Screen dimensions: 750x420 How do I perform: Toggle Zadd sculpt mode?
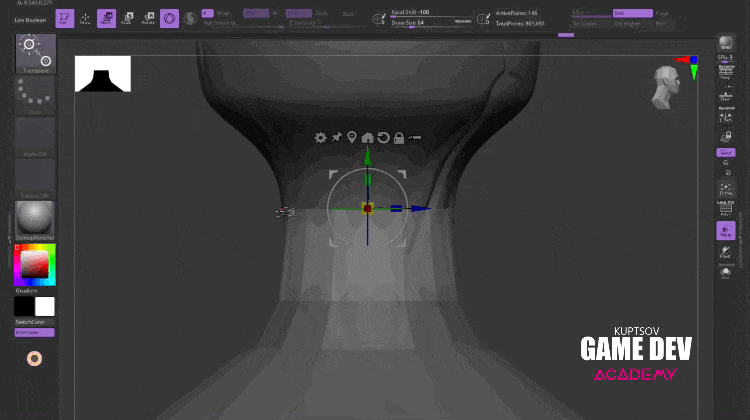299,13
